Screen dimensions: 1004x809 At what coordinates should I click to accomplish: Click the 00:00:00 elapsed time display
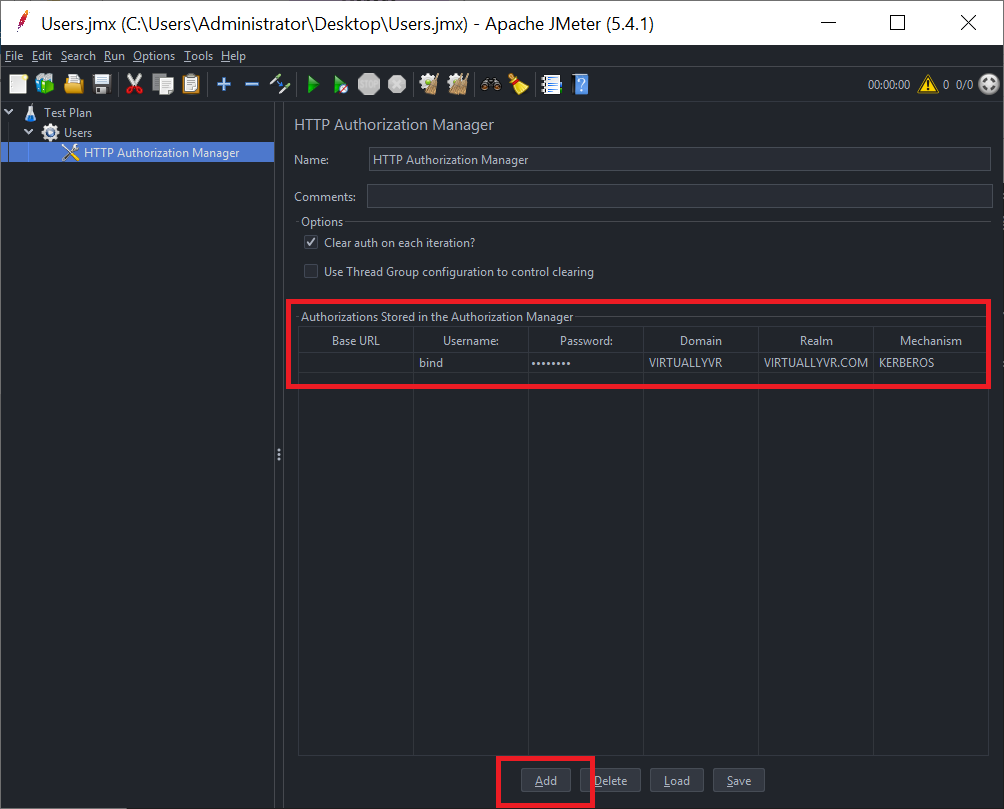[889, 85]
